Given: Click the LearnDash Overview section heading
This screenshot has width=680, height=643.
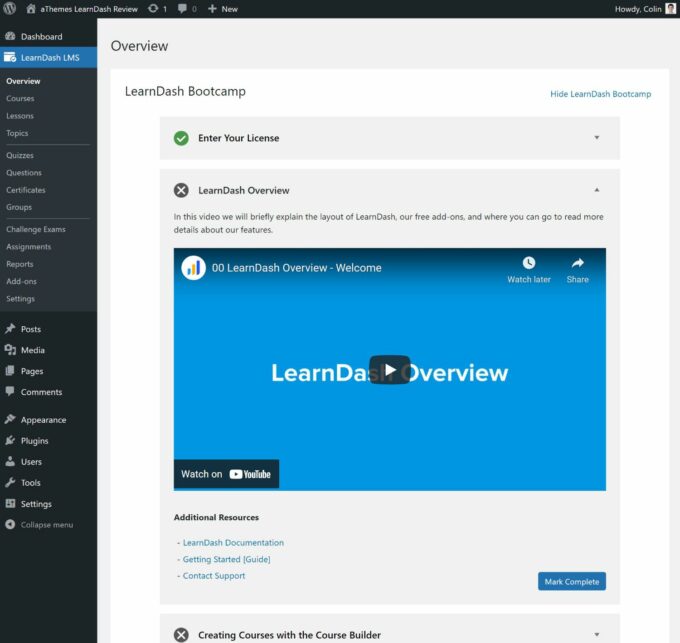Looking at the screenshot, I should pos(244,190).
